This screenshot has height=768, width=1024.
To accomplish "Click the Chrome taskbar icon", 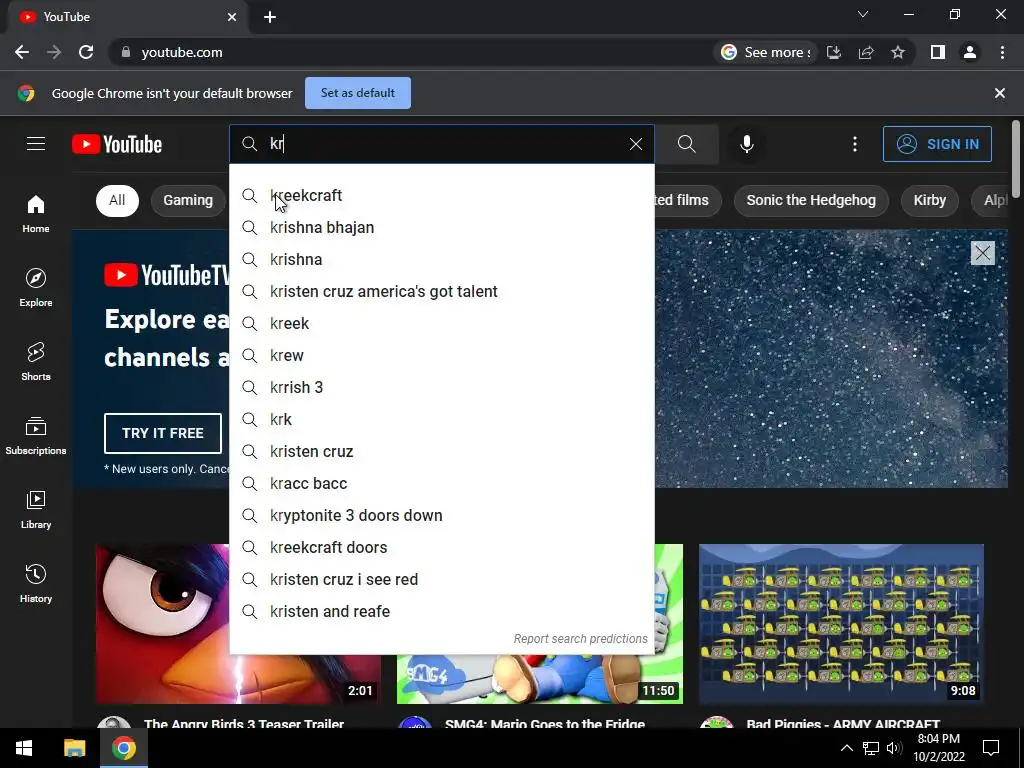I will pos(123,748).
